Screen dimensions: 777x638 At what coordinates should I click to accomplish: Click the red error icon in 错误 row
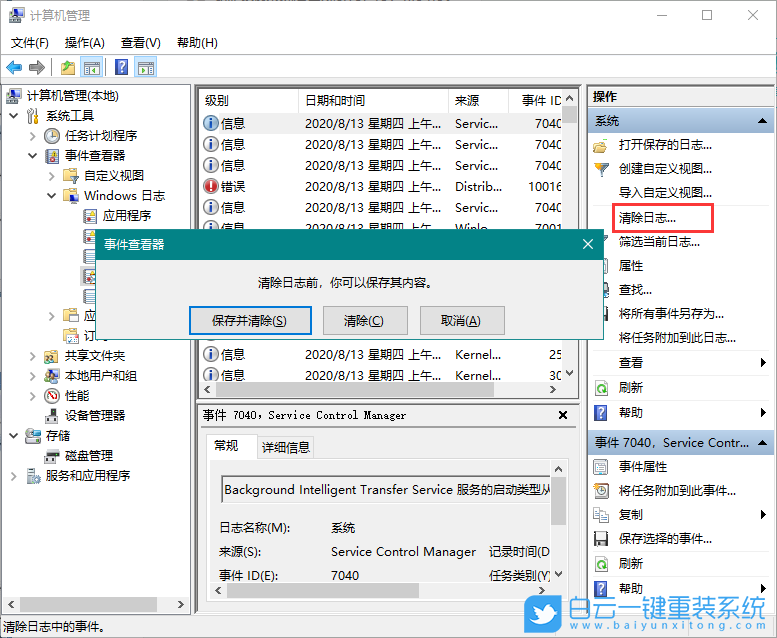(211, 186)
